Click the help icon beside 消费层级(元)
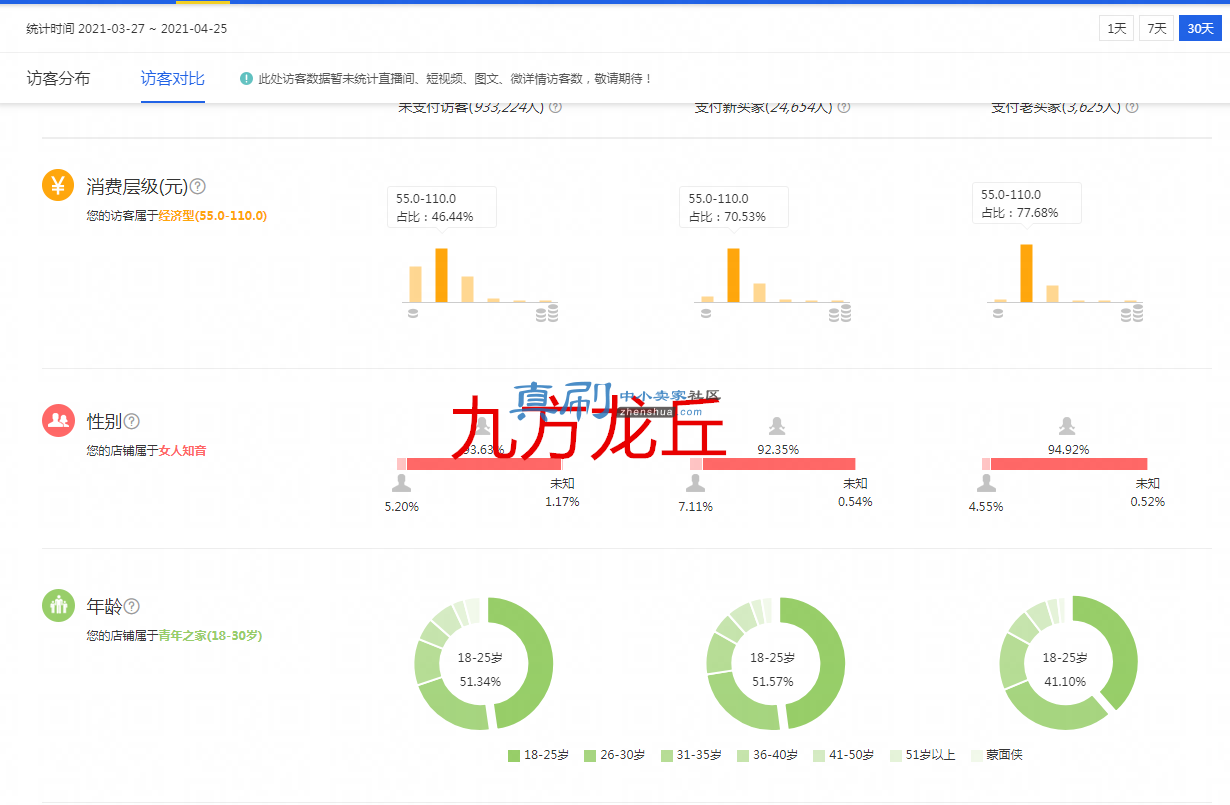 click(198, 186)
